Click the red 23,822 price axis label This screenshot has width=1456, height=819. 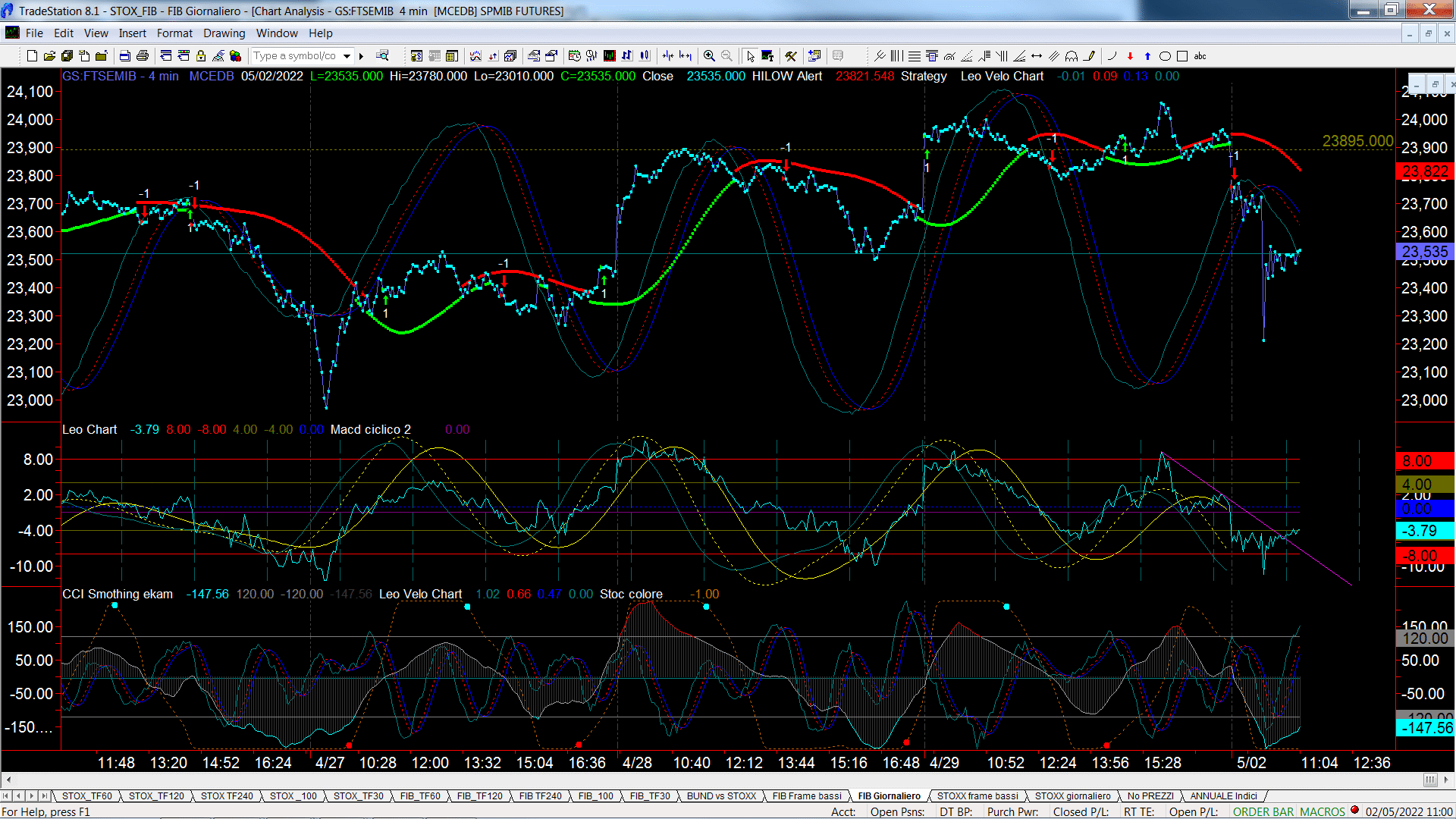tap(1425, 171)
